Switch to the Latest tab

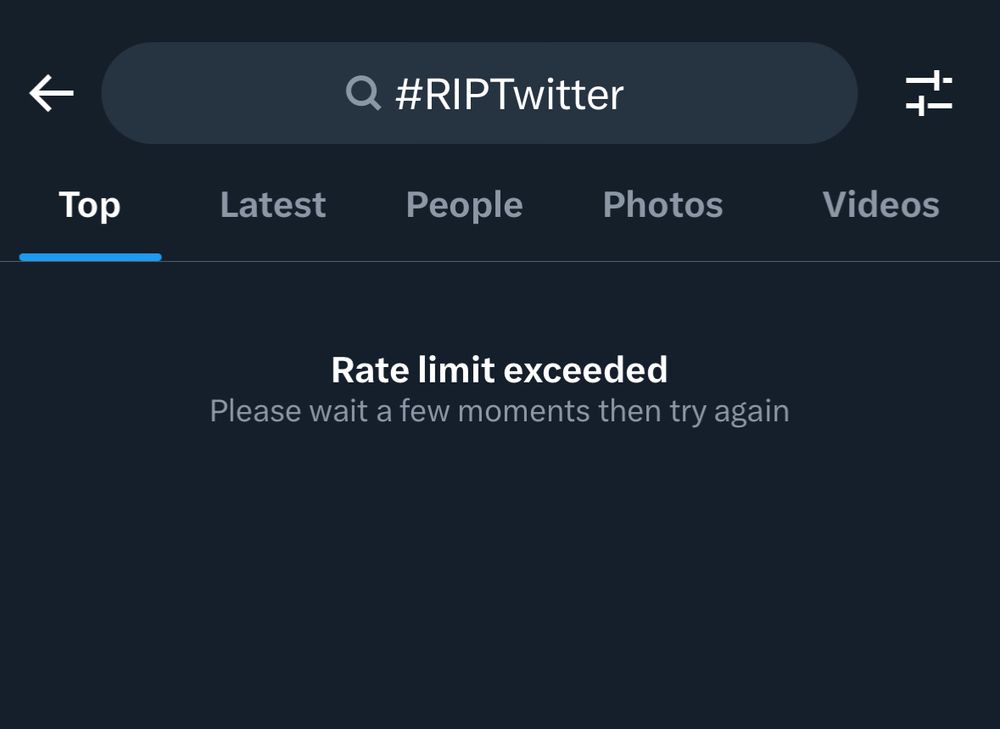click(x=272, y=205)
